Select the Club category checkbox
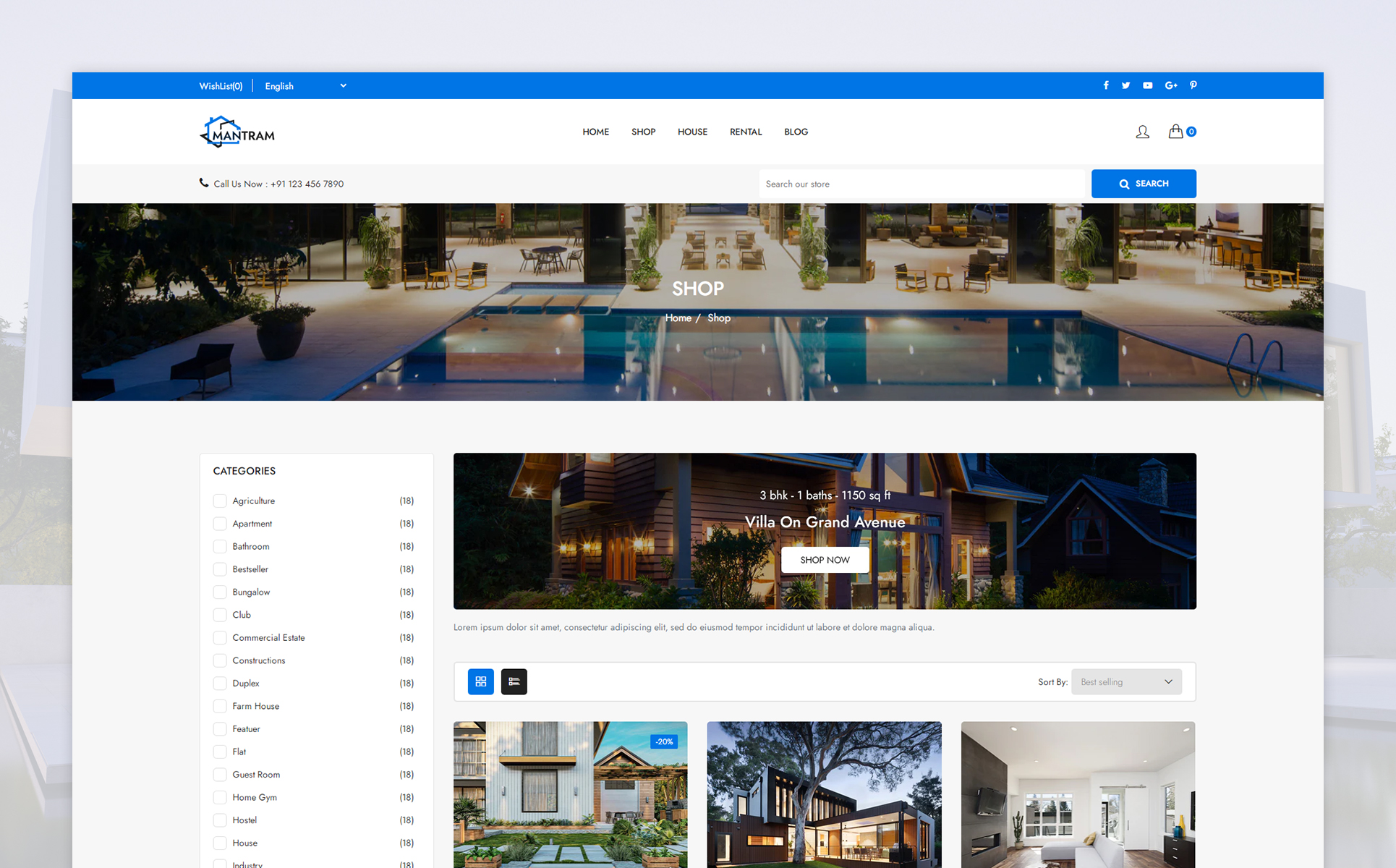The width and height of the screenshot is (1396, 868). [x=220, y=615]
